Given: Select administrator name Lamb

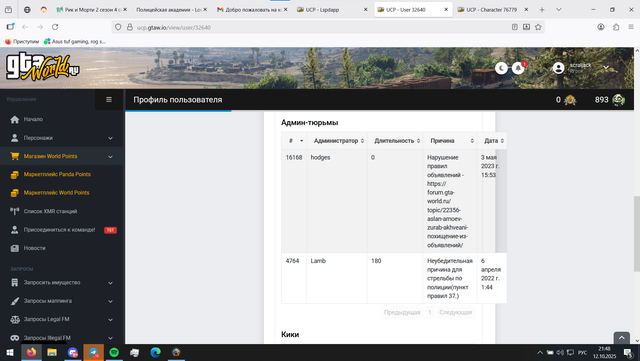Looking at the screenshot, I should pyautogui.click(x=318, y=261).
